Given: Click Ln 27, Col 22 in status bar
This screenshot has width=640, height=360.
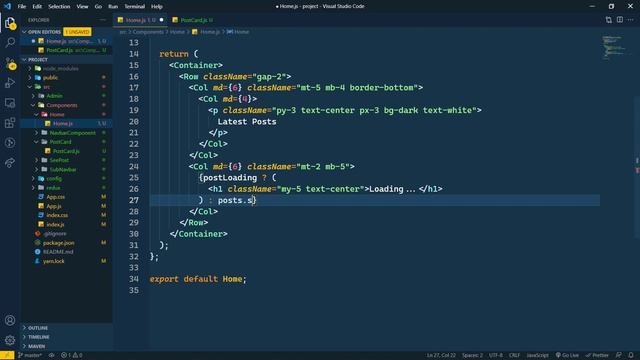Looking at the screenshot, I should click(441, 356).
